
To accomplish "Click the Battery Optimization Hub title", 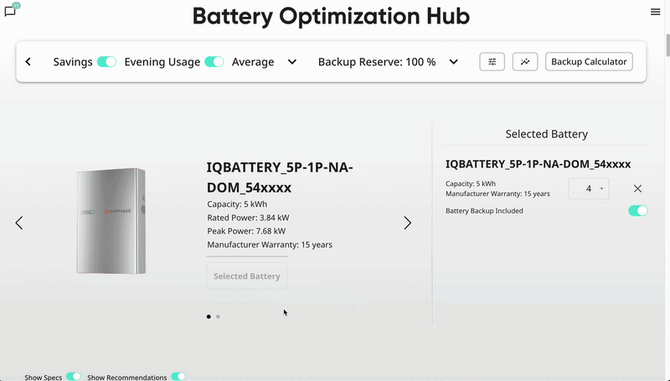I will tap(331, 16).
